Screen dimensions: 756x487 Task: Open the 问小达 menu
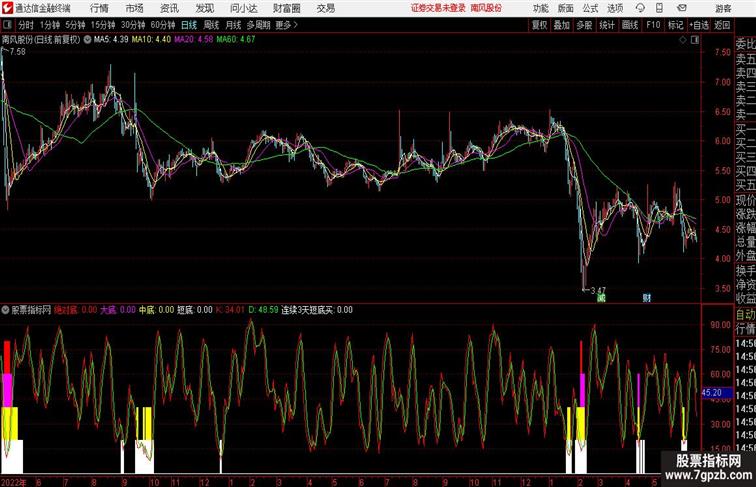point(243,8)
